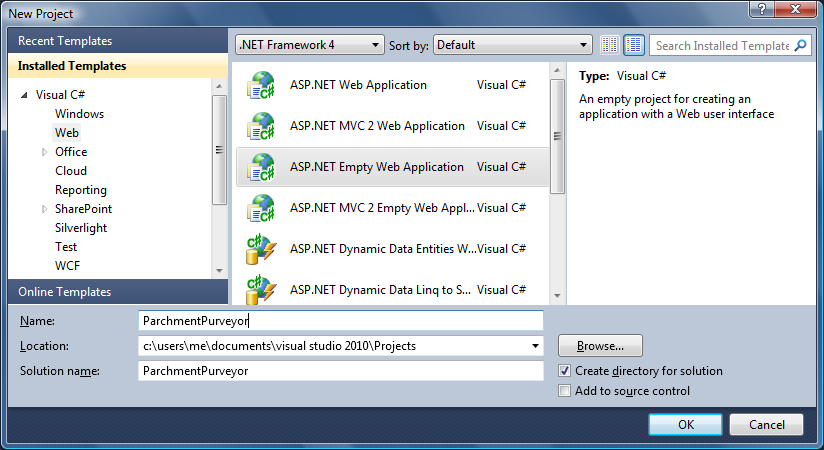The image size is (824, 450).
Task: Click the Solution name text field
Action: coord(341,371)
